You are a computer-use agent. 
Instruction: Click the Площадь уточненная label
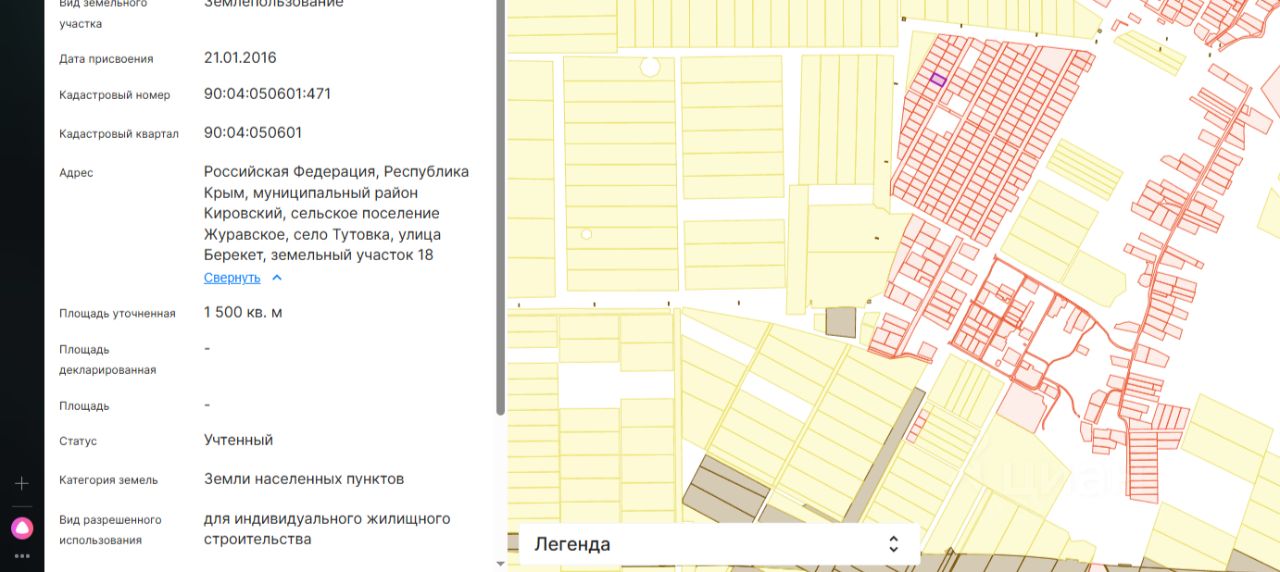pos(117,314)
